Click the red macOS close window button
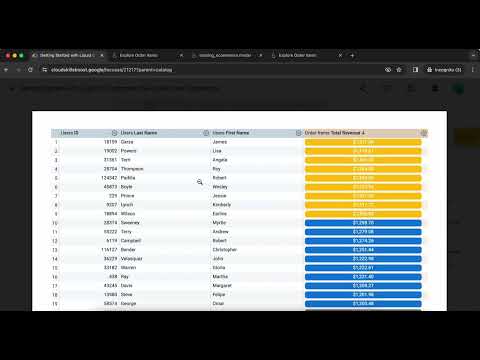 pos(8,56)
